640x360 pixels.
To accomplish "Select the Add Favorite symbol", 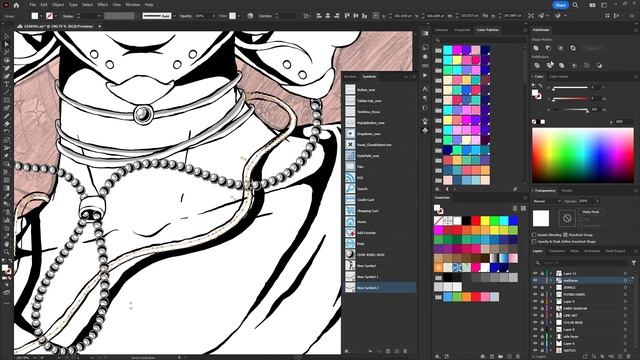I will pyautogui.click(x=380, y=233).
